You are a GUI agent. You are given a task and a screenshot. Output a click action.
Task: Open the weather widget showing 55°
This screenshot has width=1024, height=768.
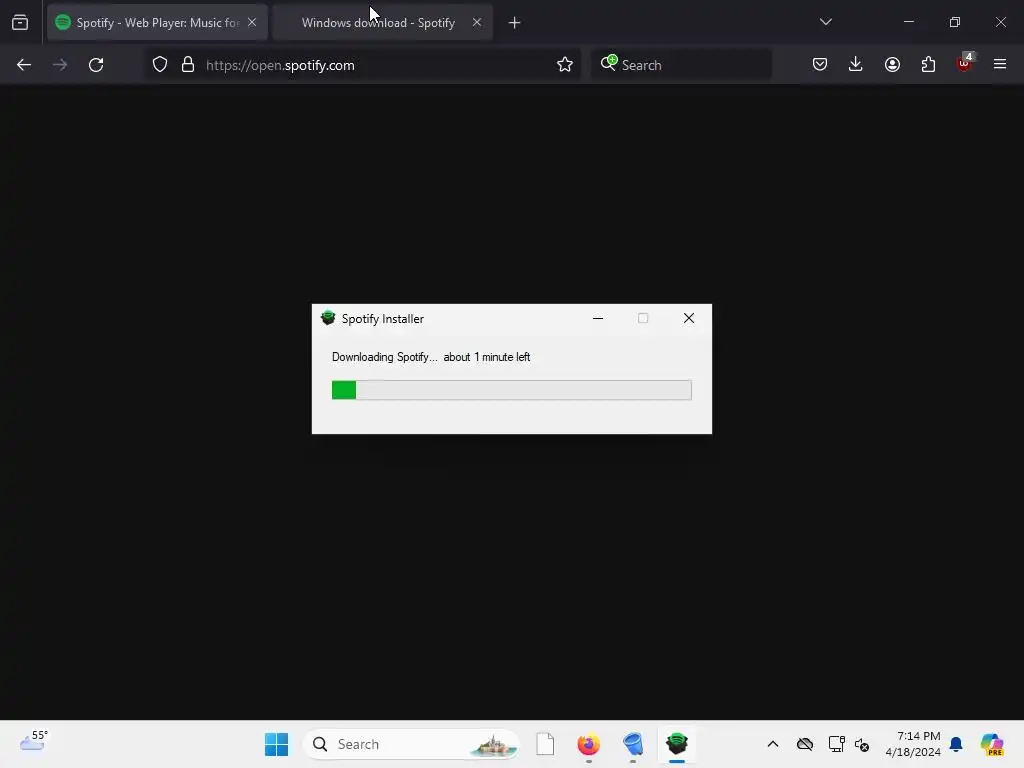34,741
